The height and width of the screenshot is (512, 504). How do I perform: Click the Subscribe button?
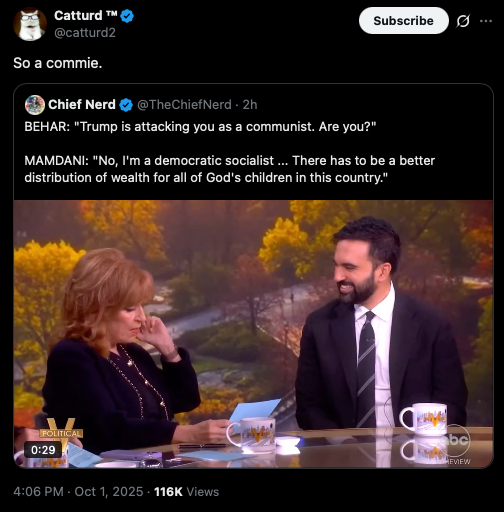tap(403, 21)
